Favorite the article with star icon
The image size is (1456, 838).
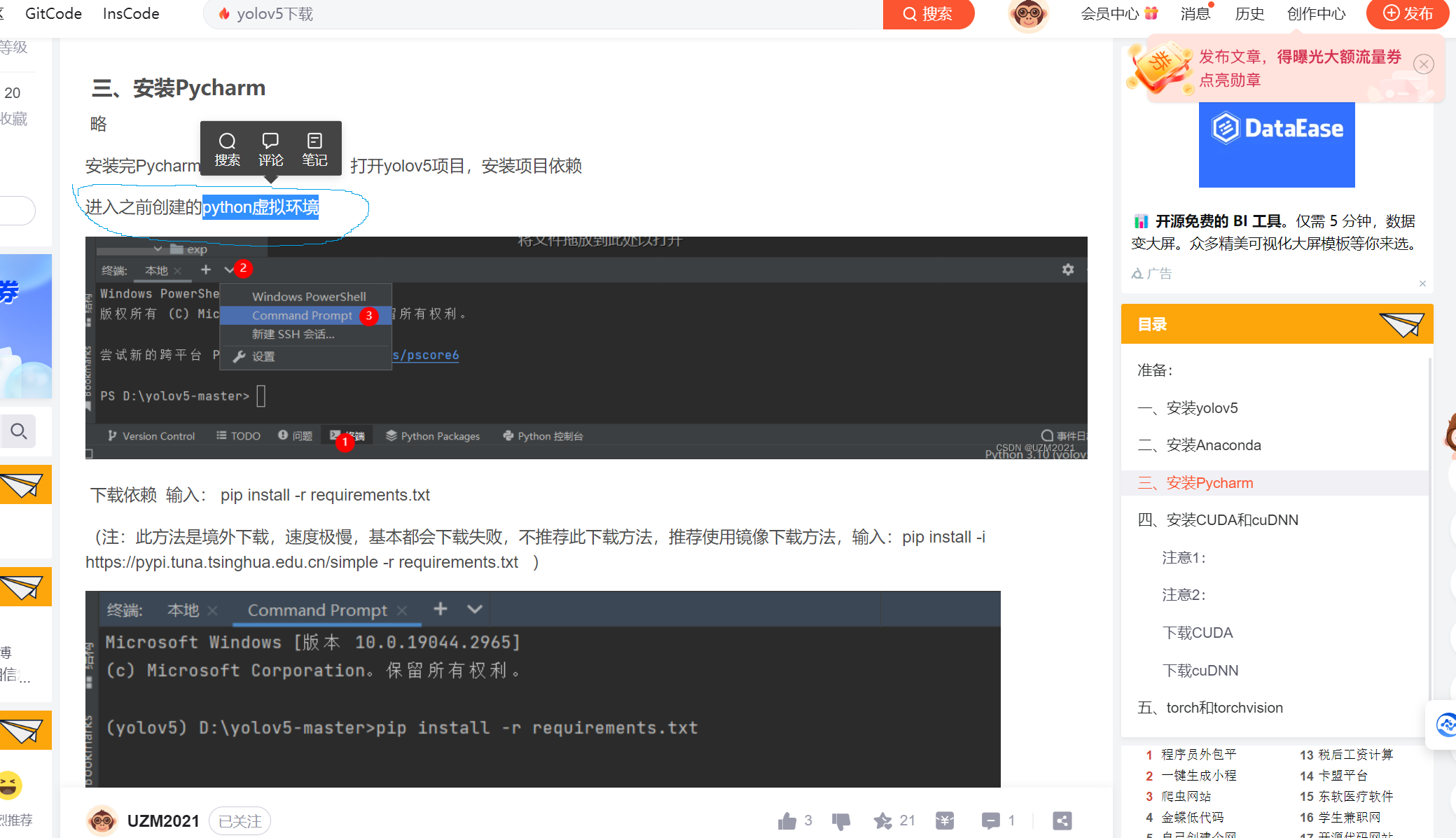[x=882, y=820]
